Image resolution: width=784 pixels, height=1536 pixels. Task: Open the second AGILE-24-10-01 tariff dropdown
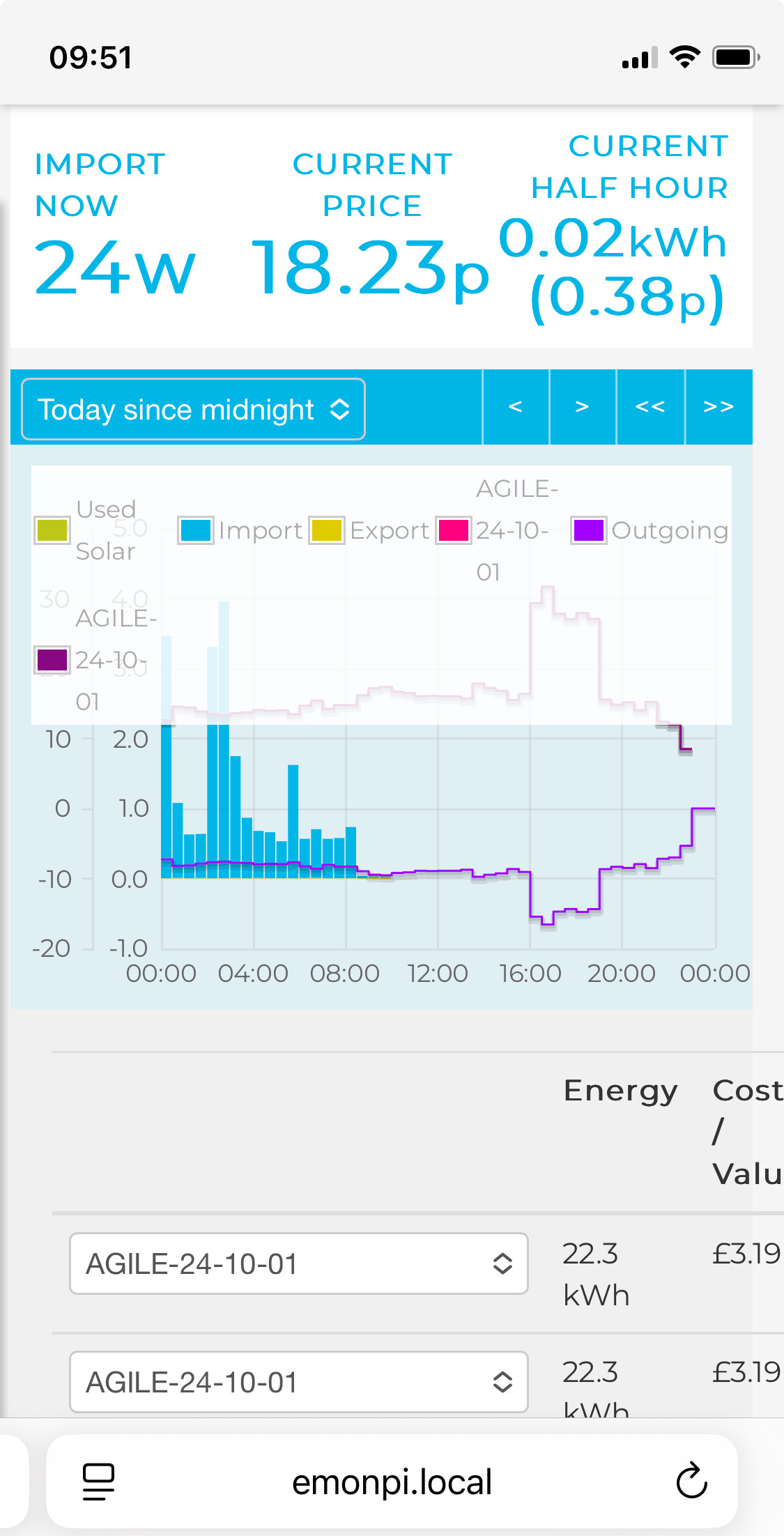[298, 1382]
